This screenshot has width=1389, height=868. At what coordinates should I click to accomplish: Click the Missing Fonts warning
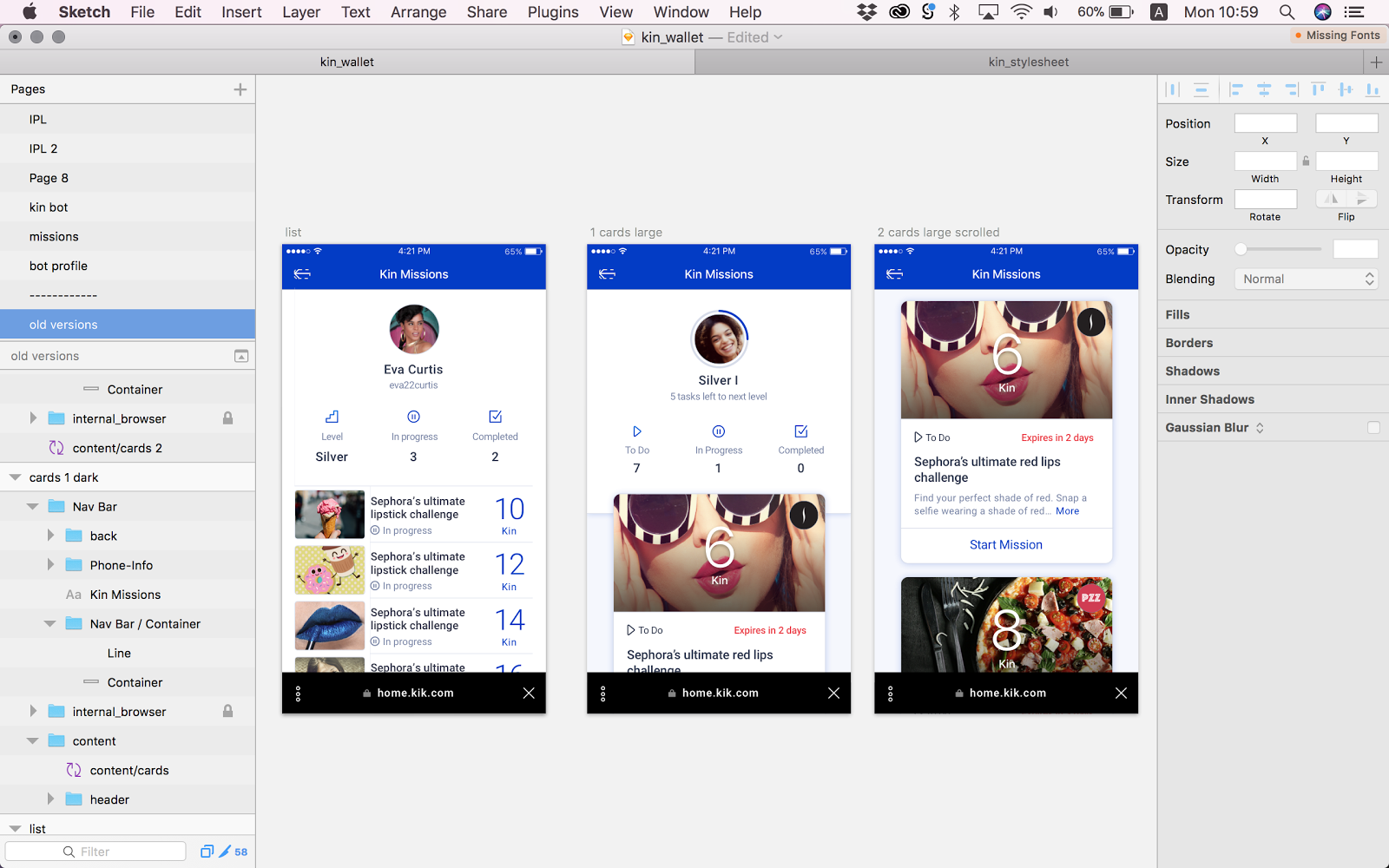[x=1337, y=36]
